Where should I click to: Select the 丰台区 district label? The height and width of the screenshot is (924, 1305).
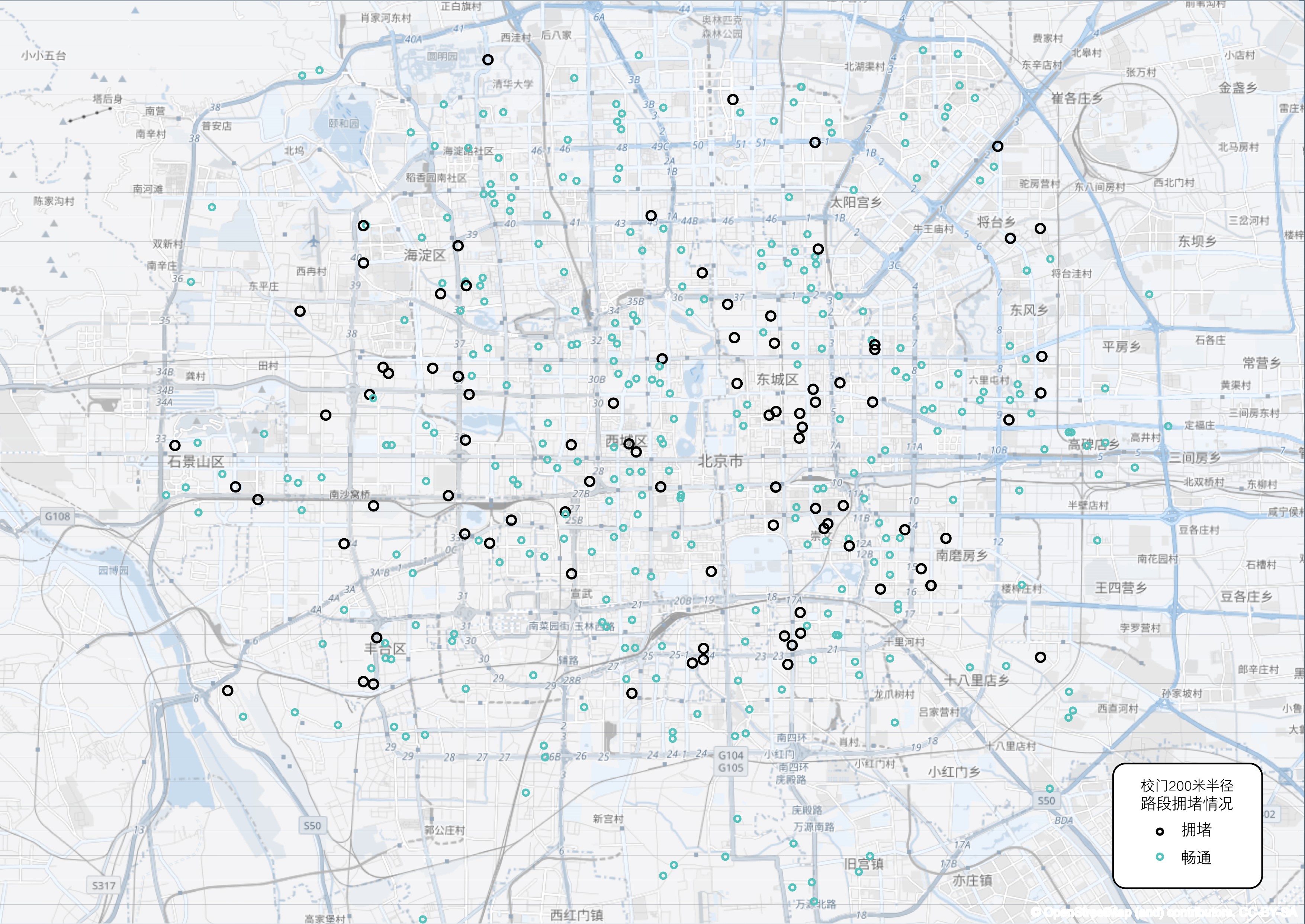pyautogui.click(x=385, y=648)
